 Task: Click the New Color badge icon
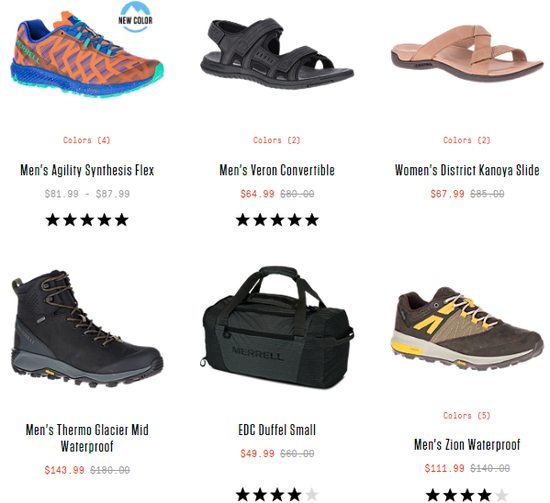pos(135,17)
